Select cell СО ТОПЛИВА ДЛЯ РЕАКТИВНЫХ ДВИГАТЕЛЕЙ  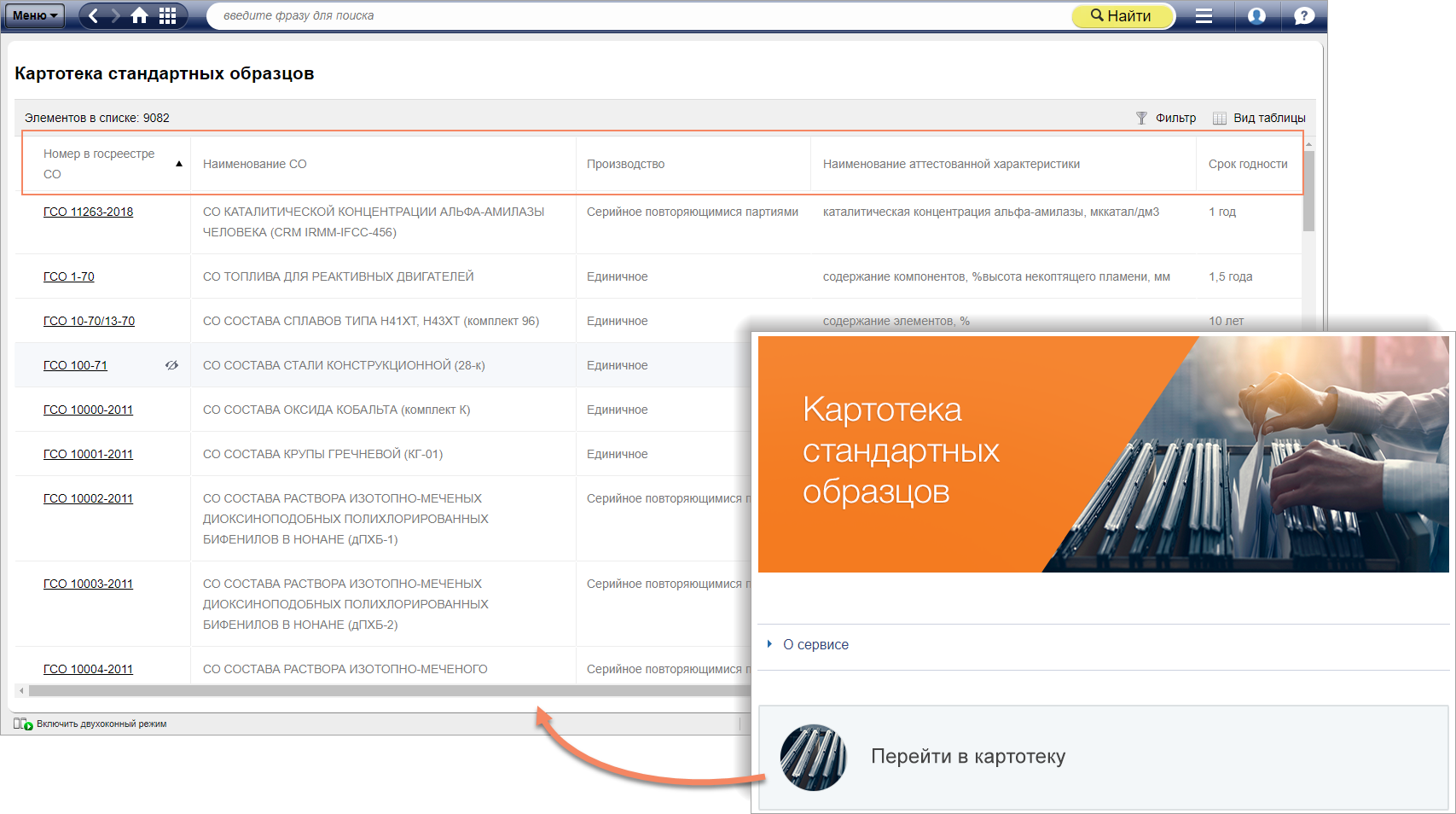[338, 276]
